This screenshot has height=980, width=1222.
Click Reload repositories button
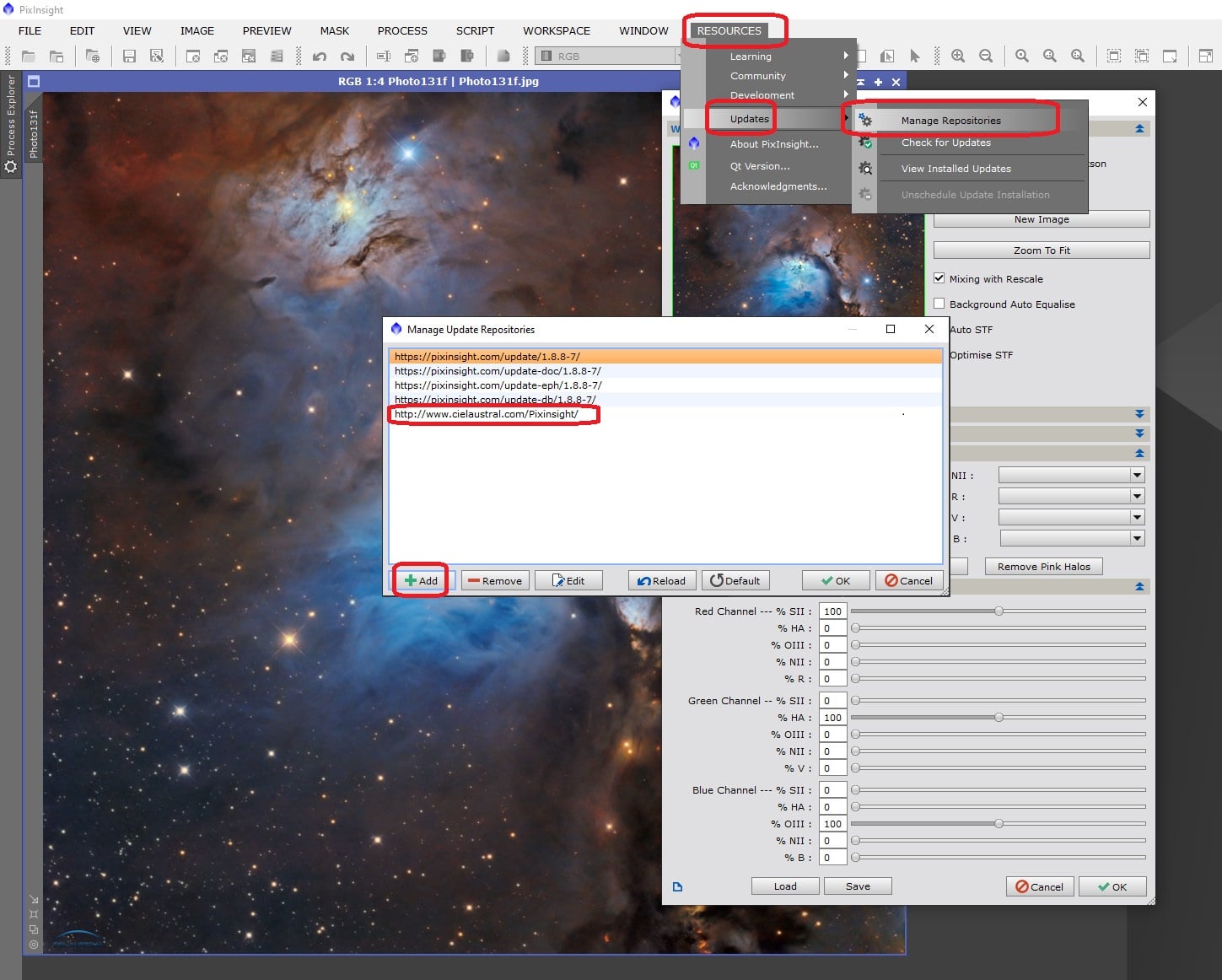(x=662, y=580)
